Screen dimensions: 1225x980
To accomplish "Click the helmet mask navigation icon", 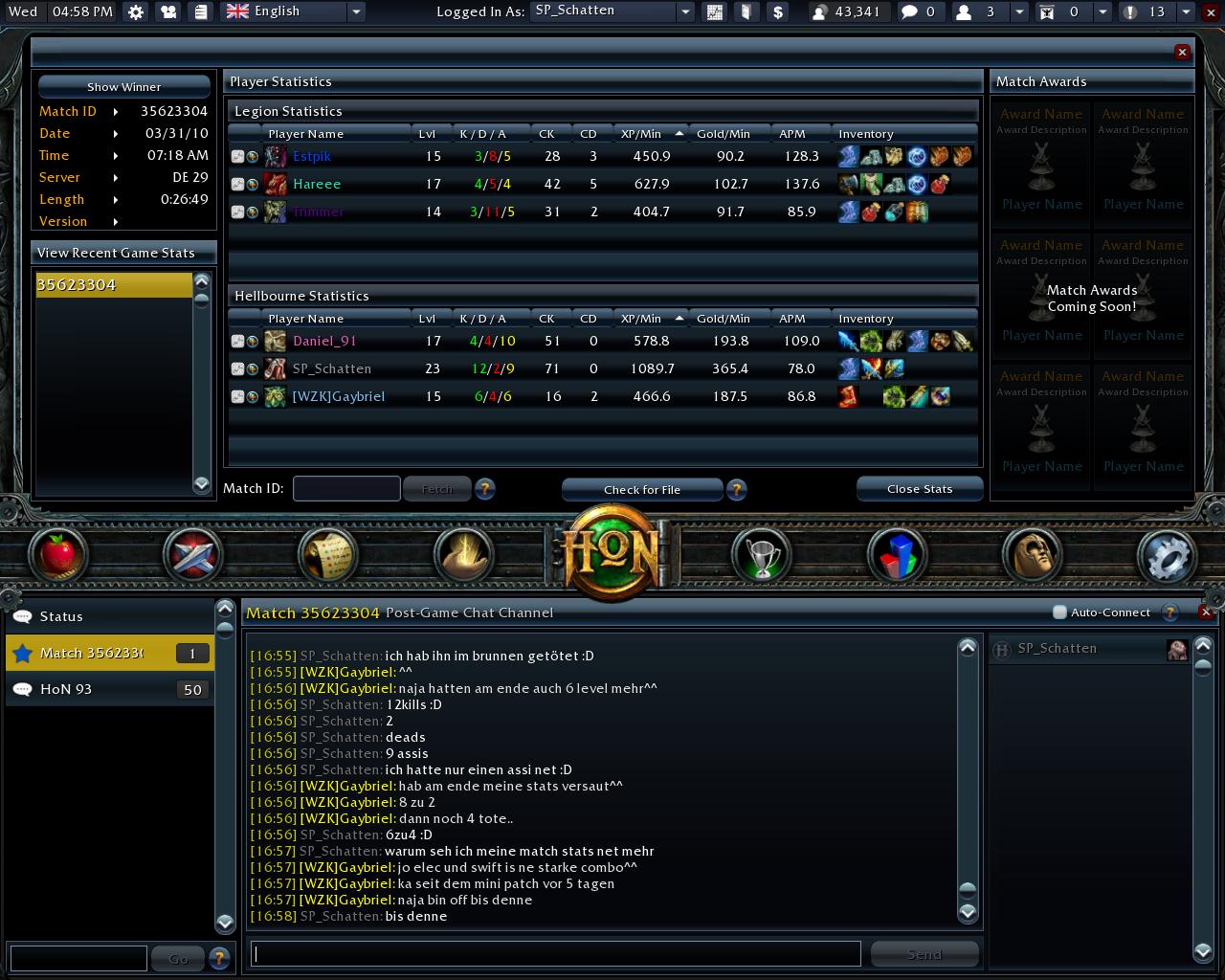I will [x=1032, y=555].
